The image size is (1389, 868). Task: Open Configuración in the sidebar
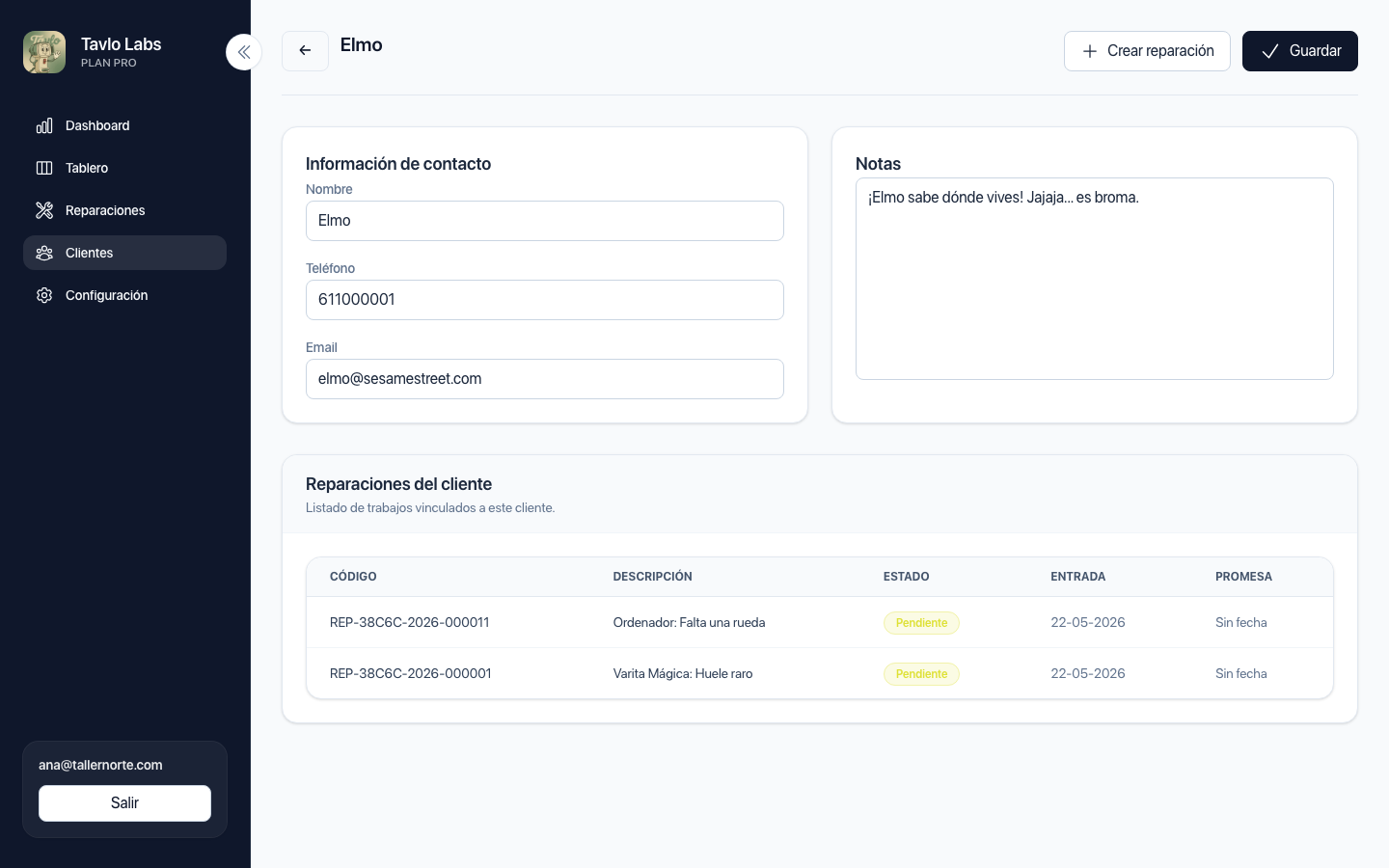pos(124,295)
